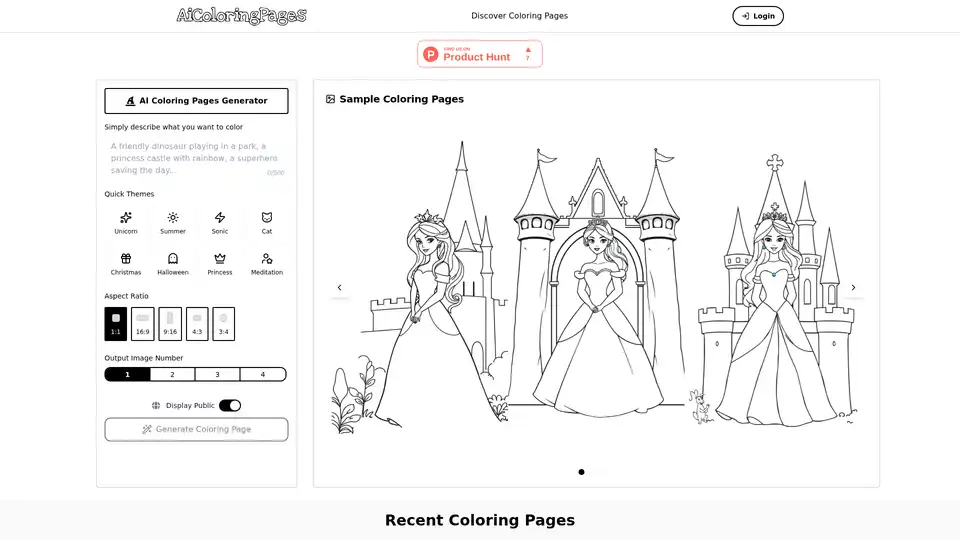Select the Meditation theme icon
The width and height of the screenshot is (960, 540).
click(267, 259)
